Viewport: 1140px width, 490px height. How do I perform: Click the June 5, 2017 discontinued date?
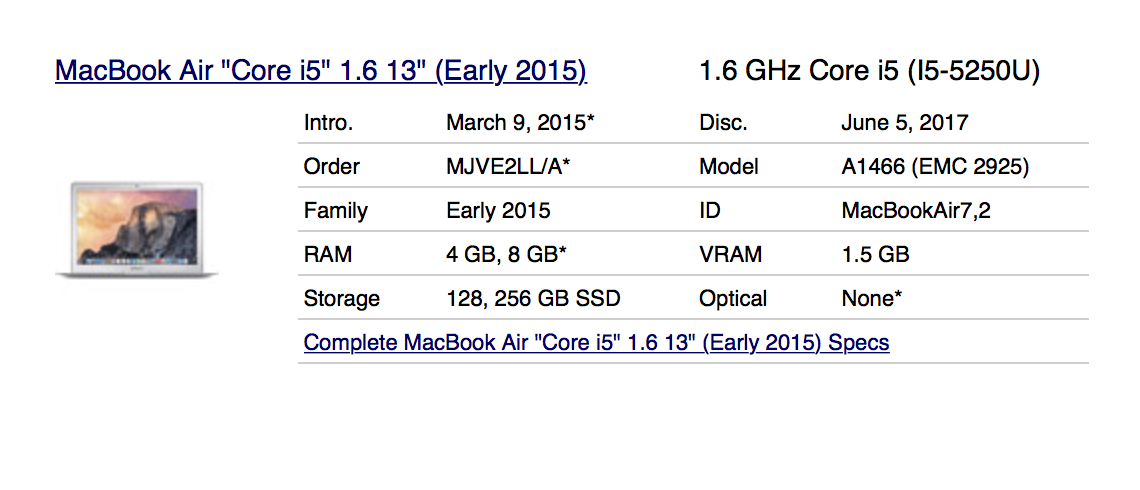904,123
